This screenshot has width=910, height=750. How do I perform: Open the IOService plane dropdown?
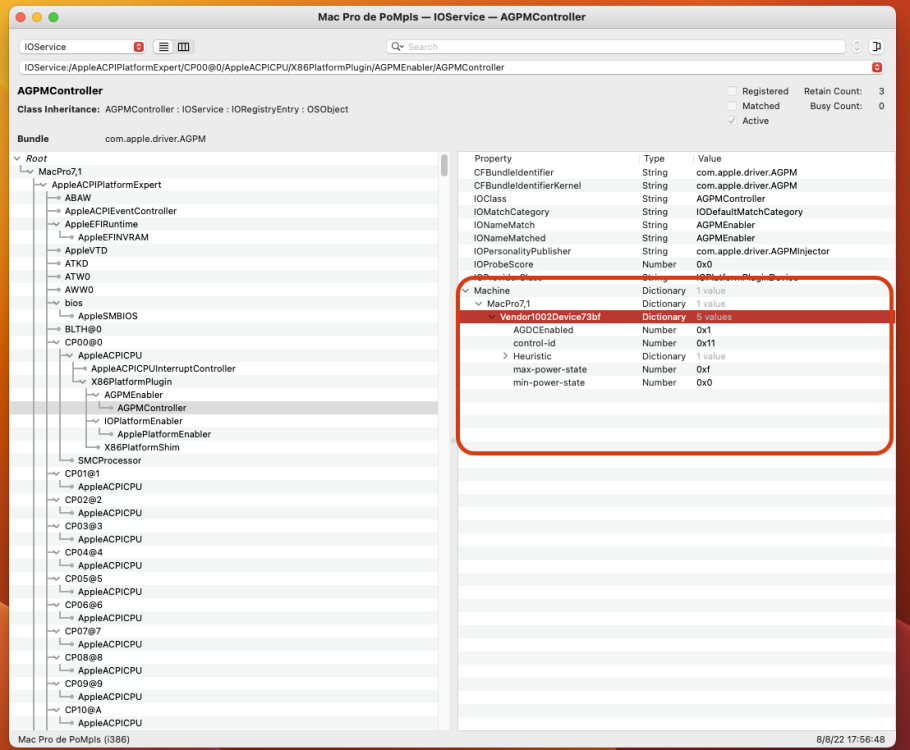(x=81, y=47)
